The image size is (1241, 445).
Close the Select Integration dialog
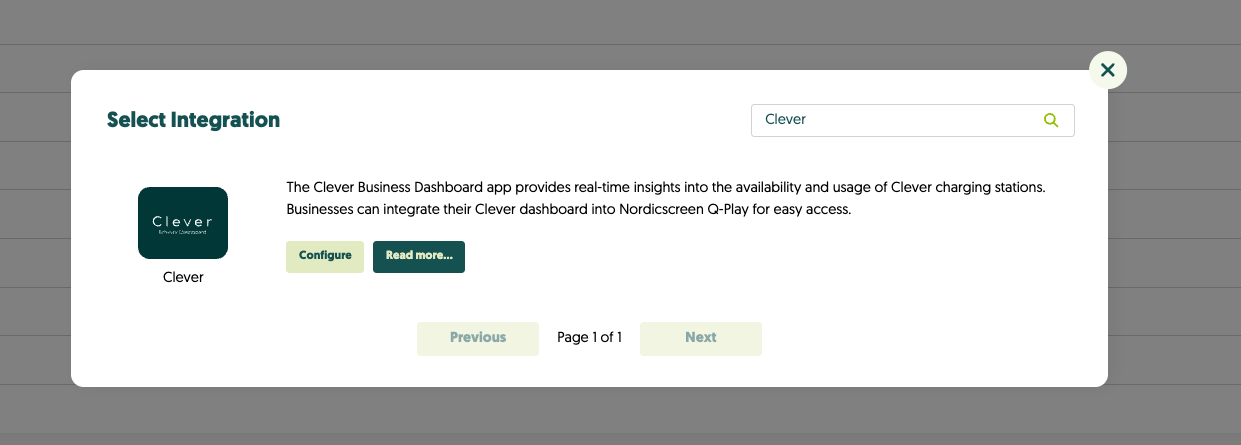(1107, 70)
